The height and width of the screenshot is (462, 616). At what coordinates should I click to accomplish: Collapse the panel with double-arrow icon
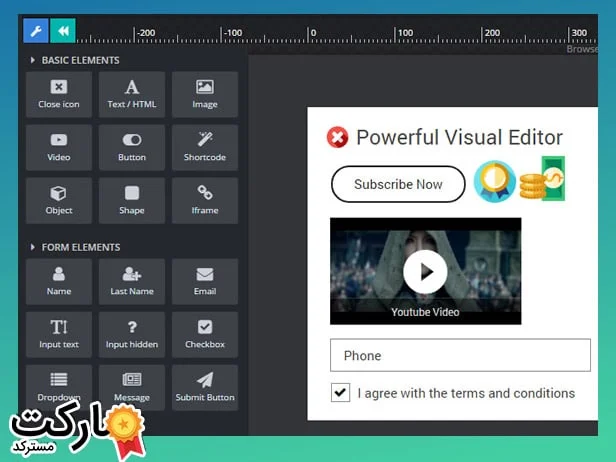(x=63, y=31)
